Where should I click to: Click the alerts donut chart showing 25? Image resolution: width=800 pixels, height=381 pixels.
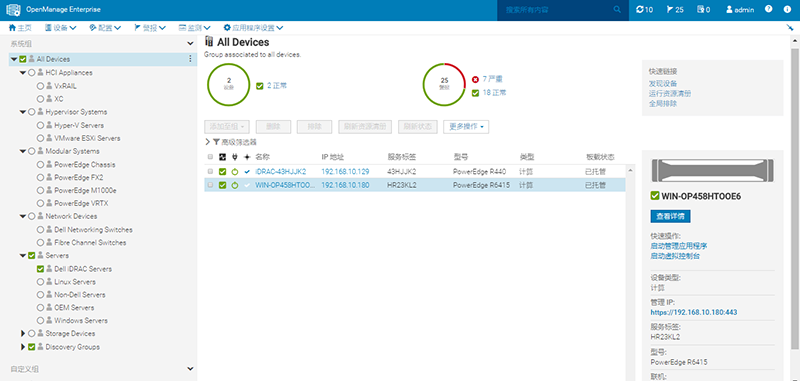[444, 85]
